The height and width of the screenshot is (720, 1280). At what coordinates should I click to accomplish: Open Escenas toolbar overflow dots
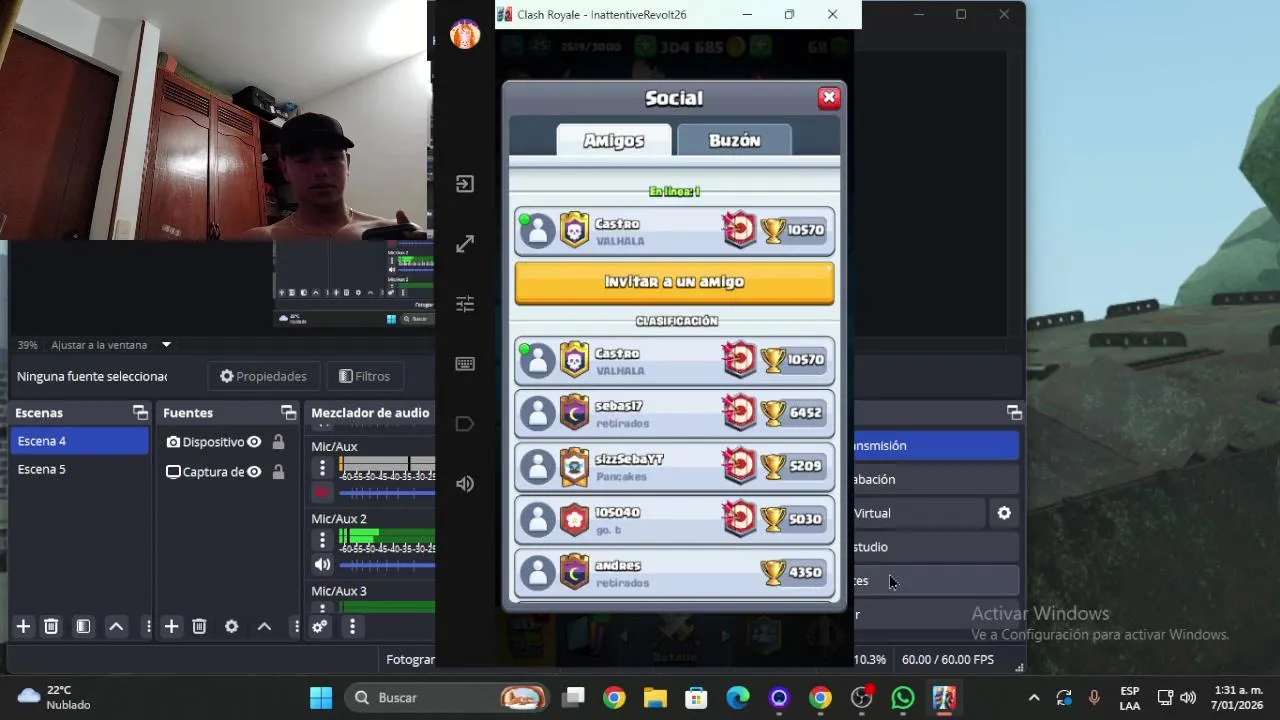(148, 626)
